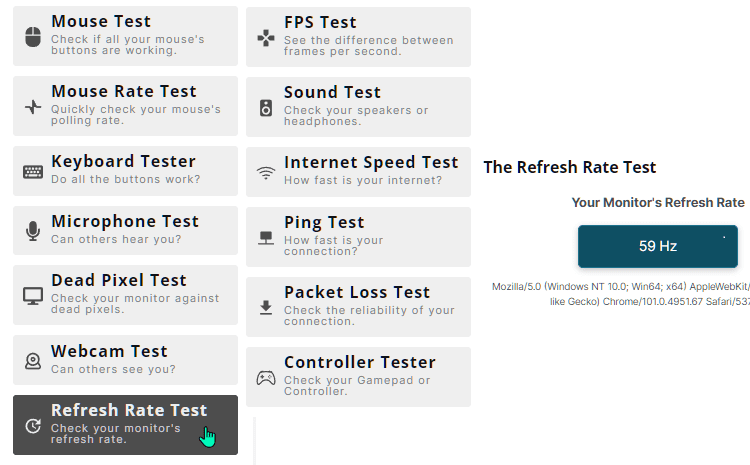Open the FPS Test title link

coord(320,22)
